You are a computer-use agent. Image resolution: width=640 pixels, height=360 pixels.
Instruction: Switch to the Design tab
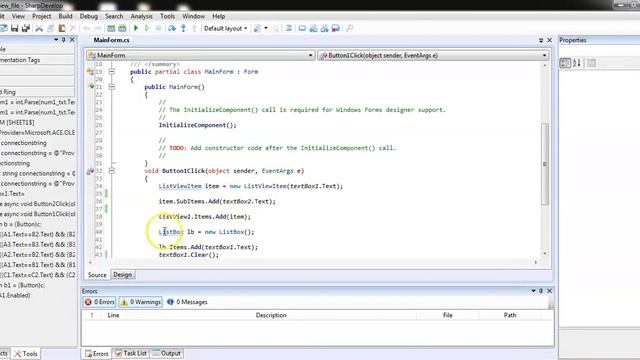pos(122,275)
